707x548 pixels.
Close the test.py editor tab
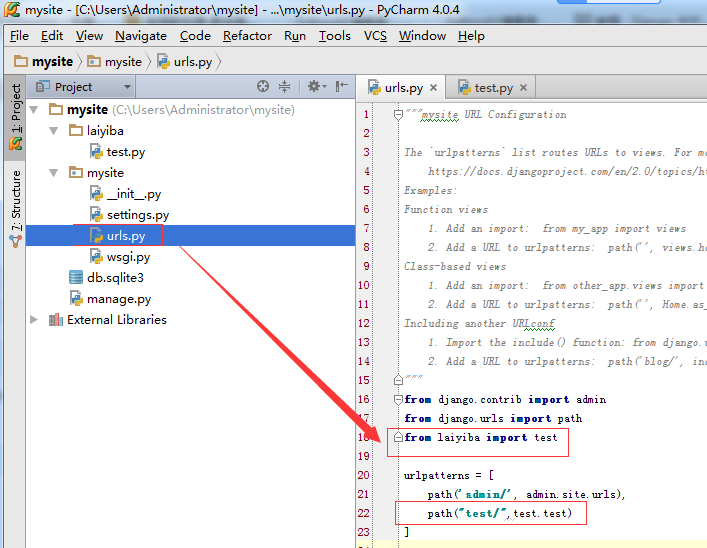tap(523, 88)
